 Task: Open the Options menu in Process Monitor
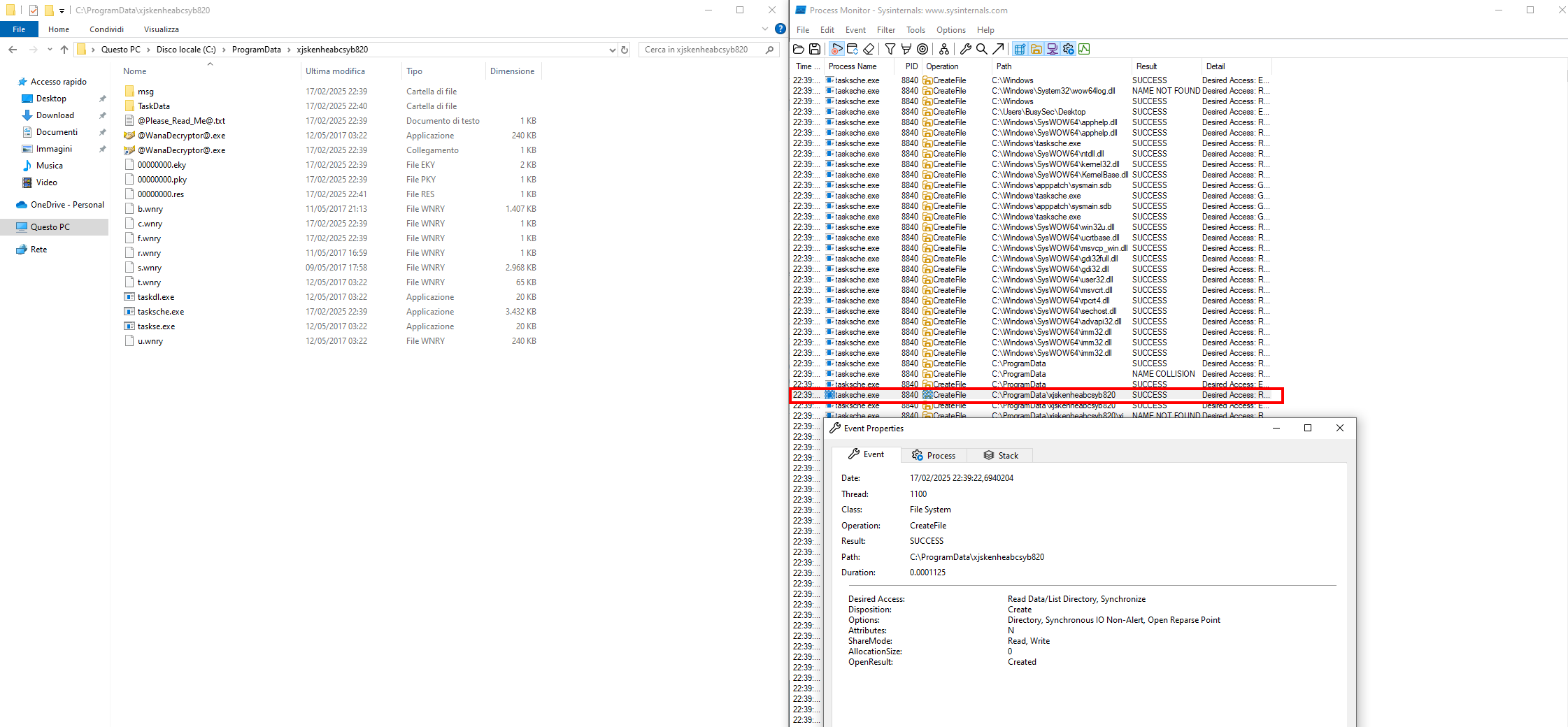pos(950,30)
